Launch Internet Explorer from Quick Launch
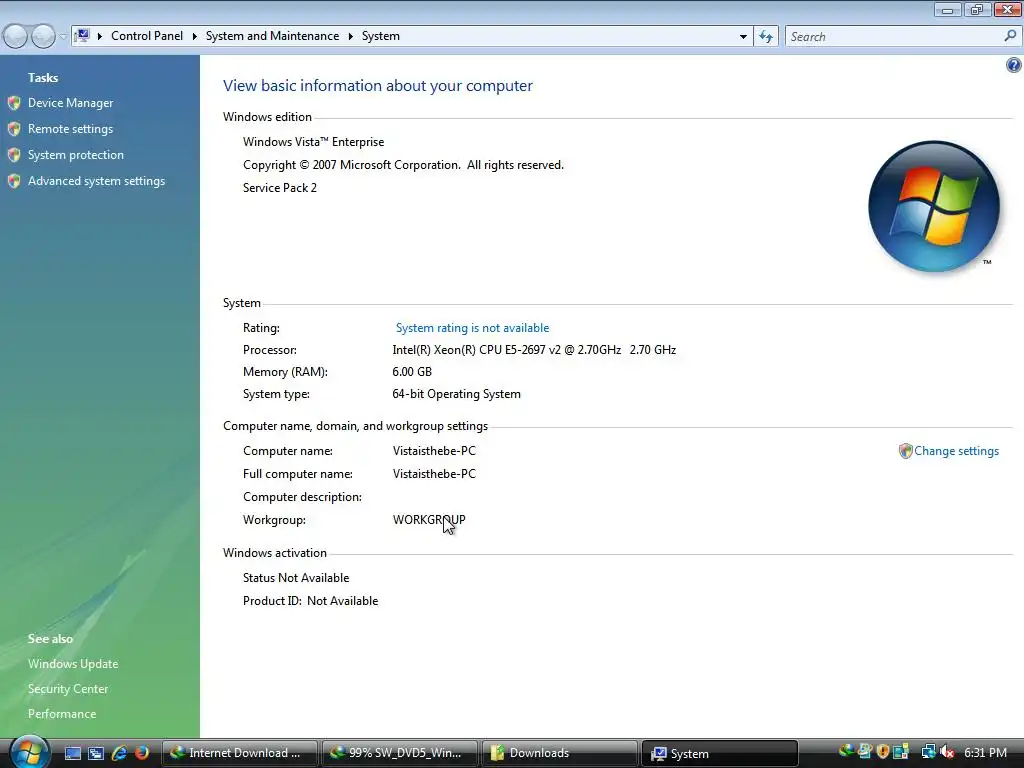Viewport: 1024px width, 768px height. click(119, 754)
